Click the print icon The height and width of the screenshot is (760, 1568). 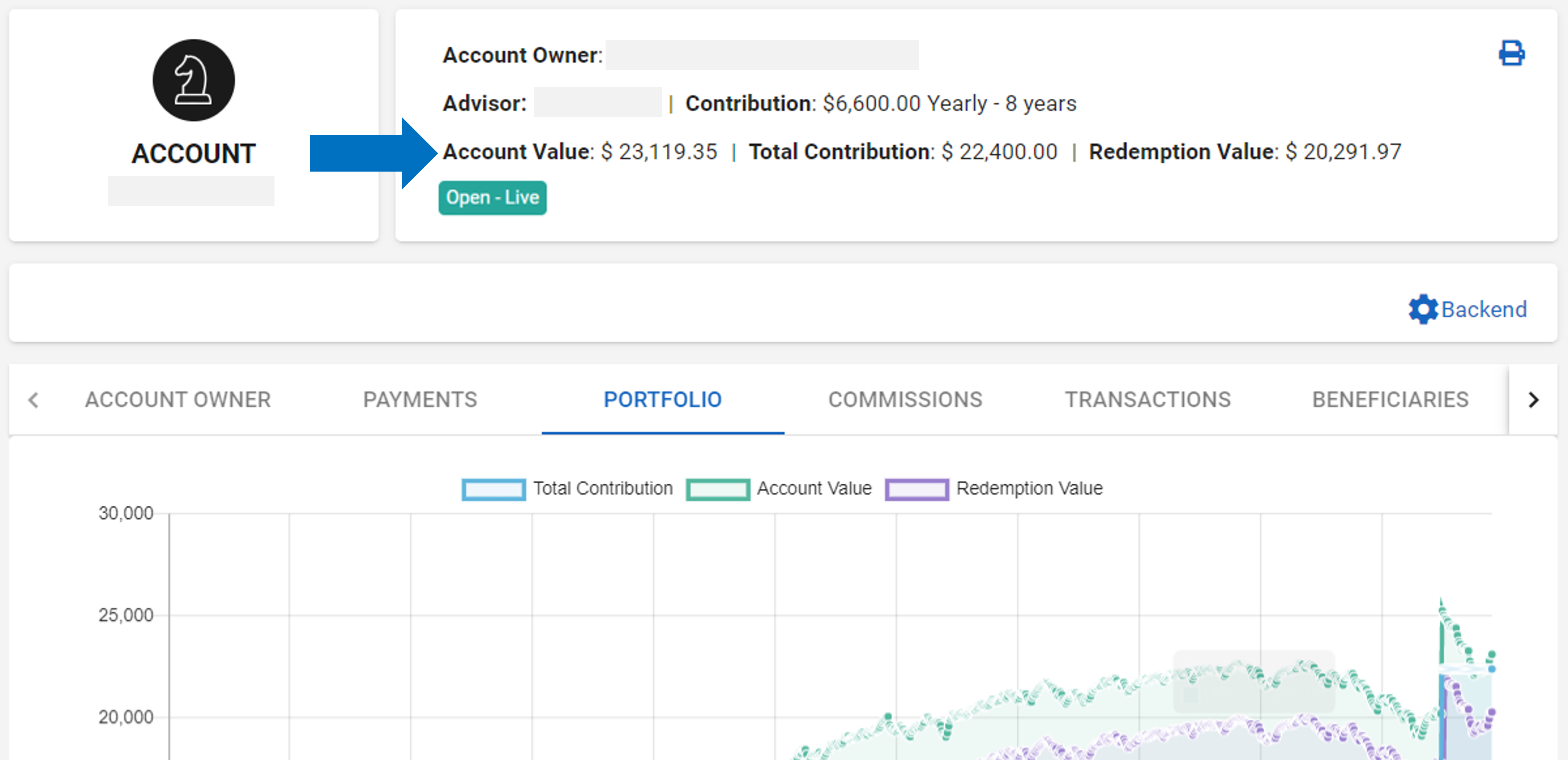click(1511, 53)
